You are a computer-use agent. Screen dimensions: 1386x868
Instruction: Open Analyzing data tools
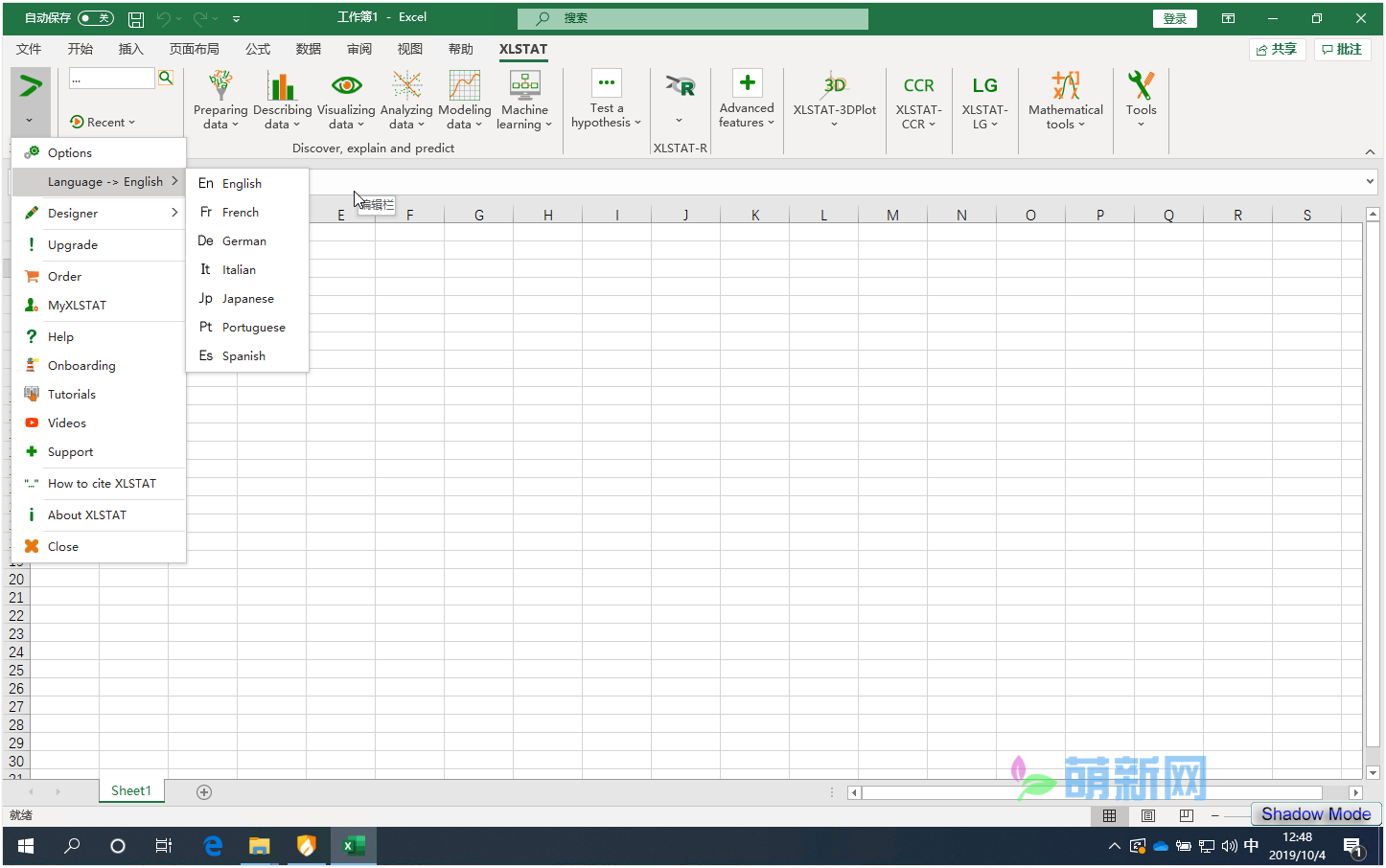click(406, 101)
